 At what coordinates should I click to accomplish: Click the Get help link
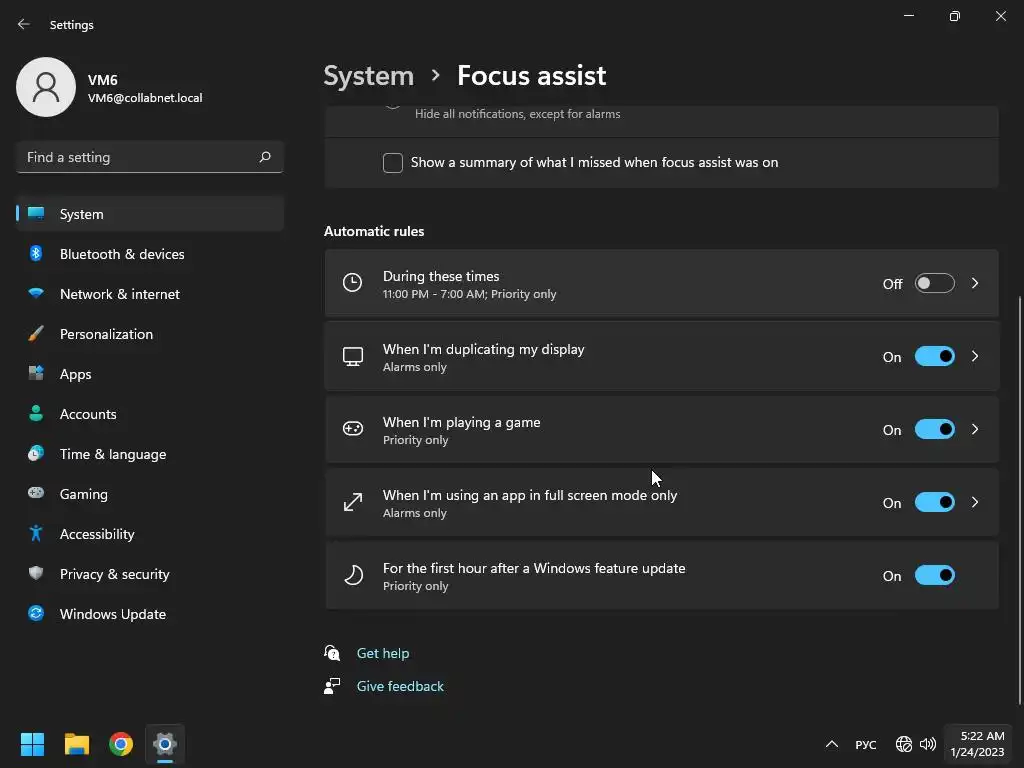tap(383, 653)
